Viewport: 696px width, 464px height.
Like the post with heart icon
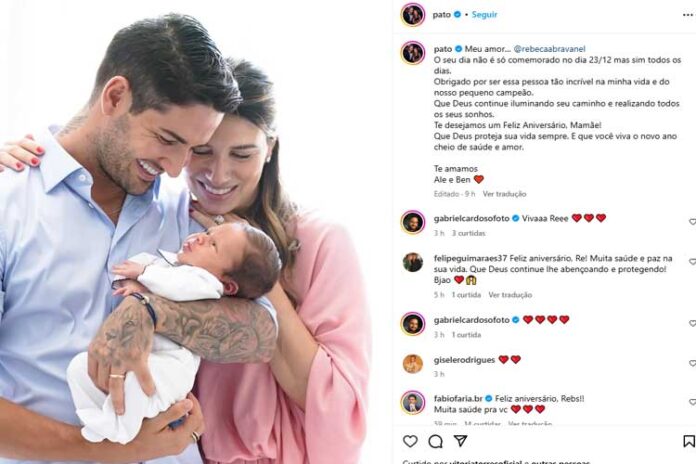tap(410, 441)
